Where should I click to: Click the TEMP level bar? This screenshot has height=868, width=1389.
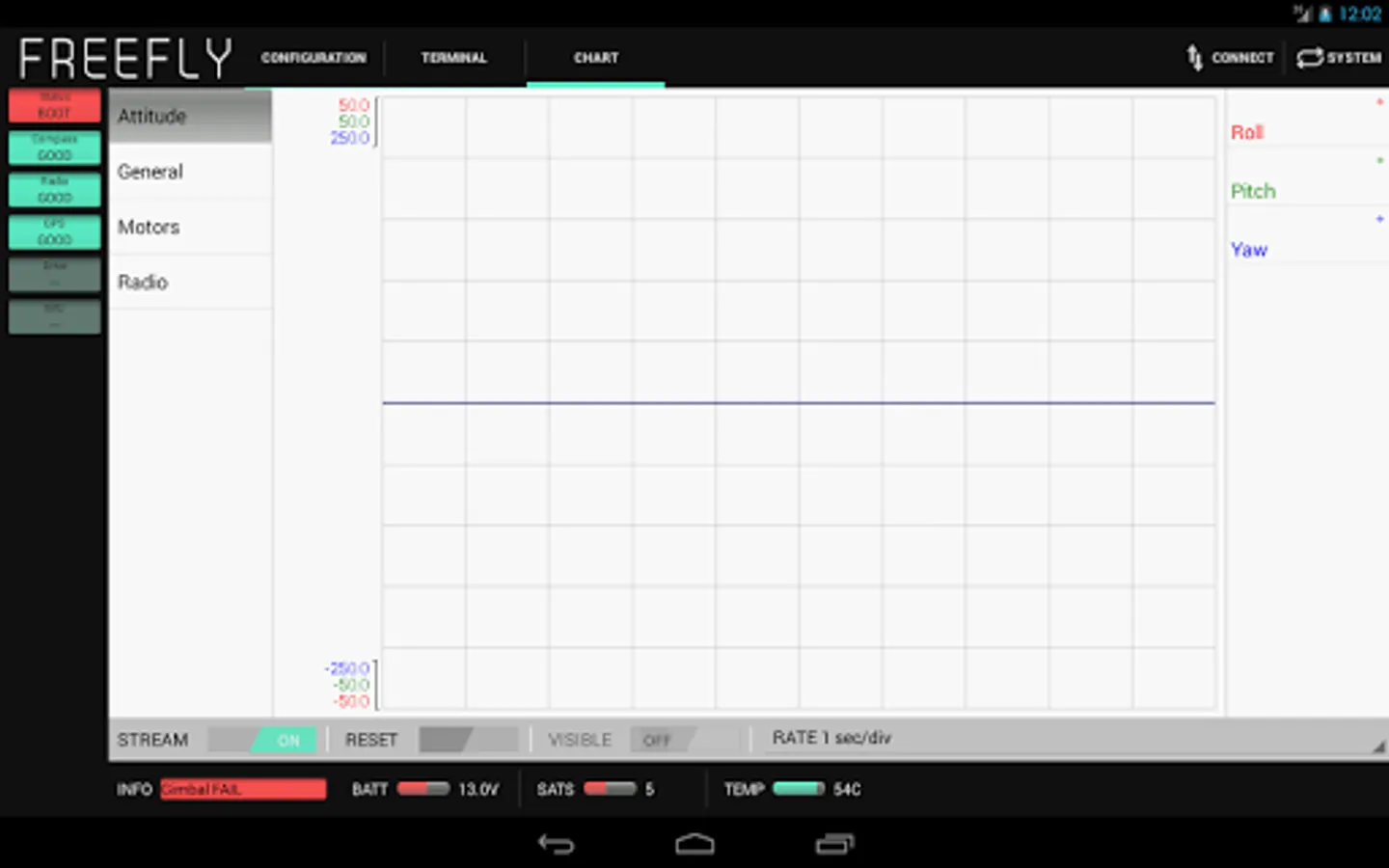(x=799, y=789)
